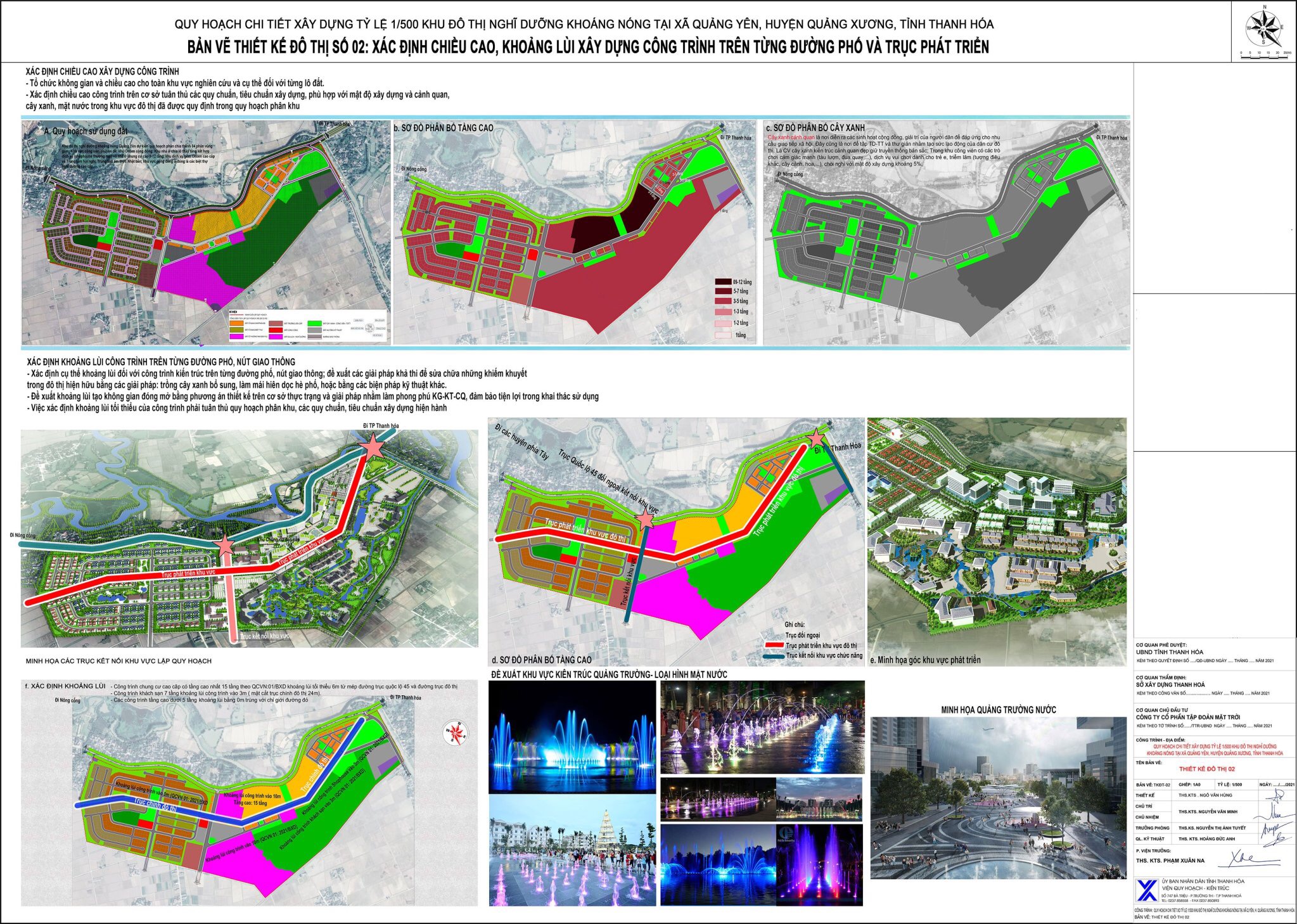This screenshot has height=924, width=1297.
Task: Click the Phạm Xuân Na signature
Action: 1251,859
